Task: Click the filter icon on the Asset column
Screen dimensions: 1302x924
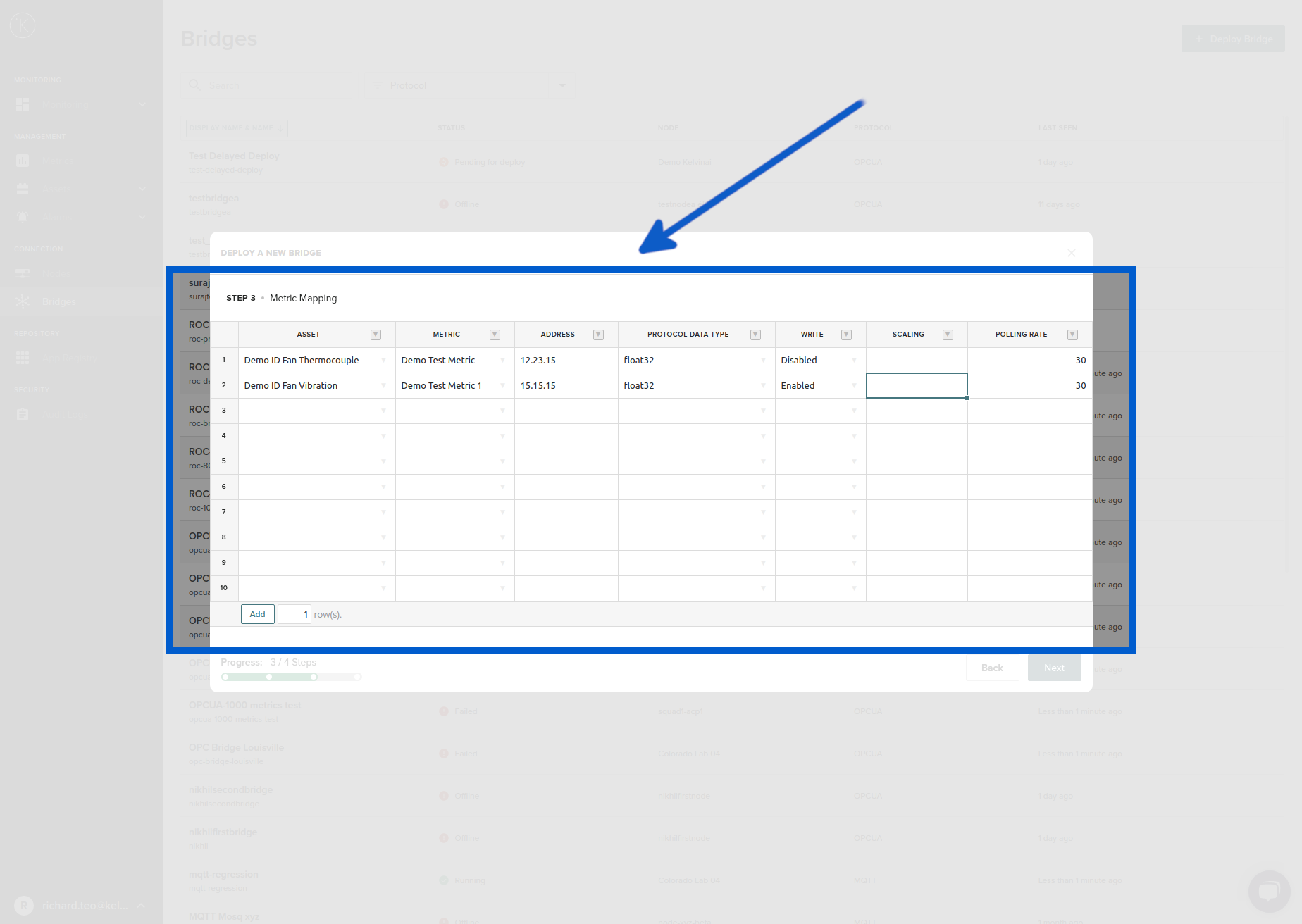Action: pos(376,334)
